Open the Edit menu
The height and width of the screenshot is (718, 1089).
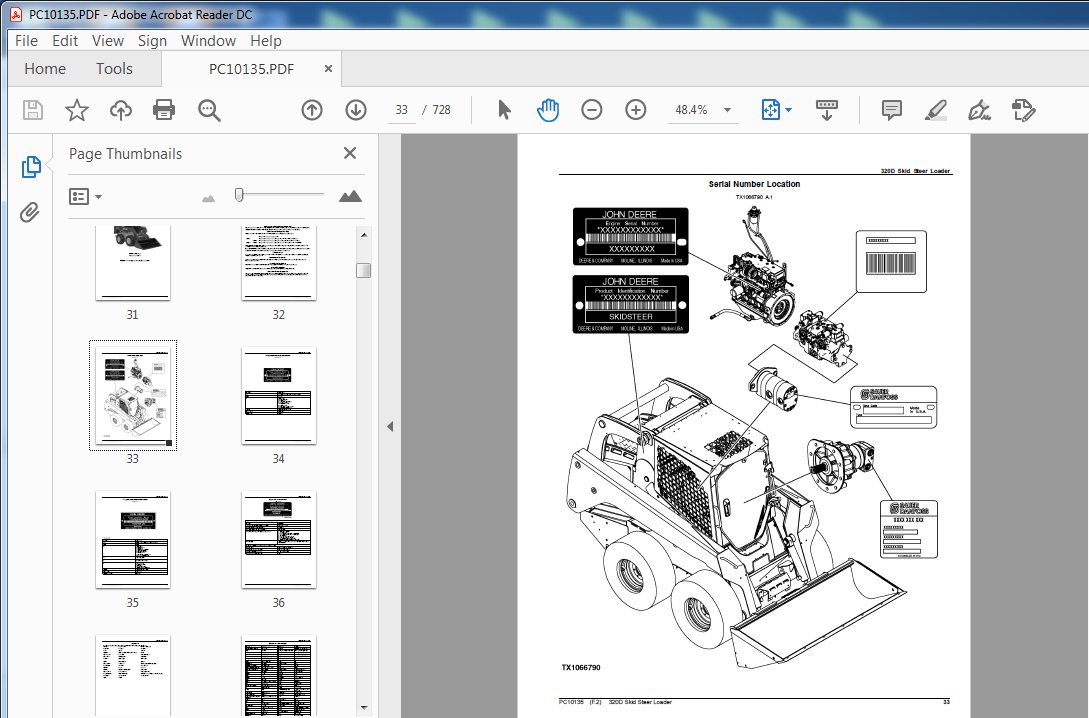coord(65,40)
